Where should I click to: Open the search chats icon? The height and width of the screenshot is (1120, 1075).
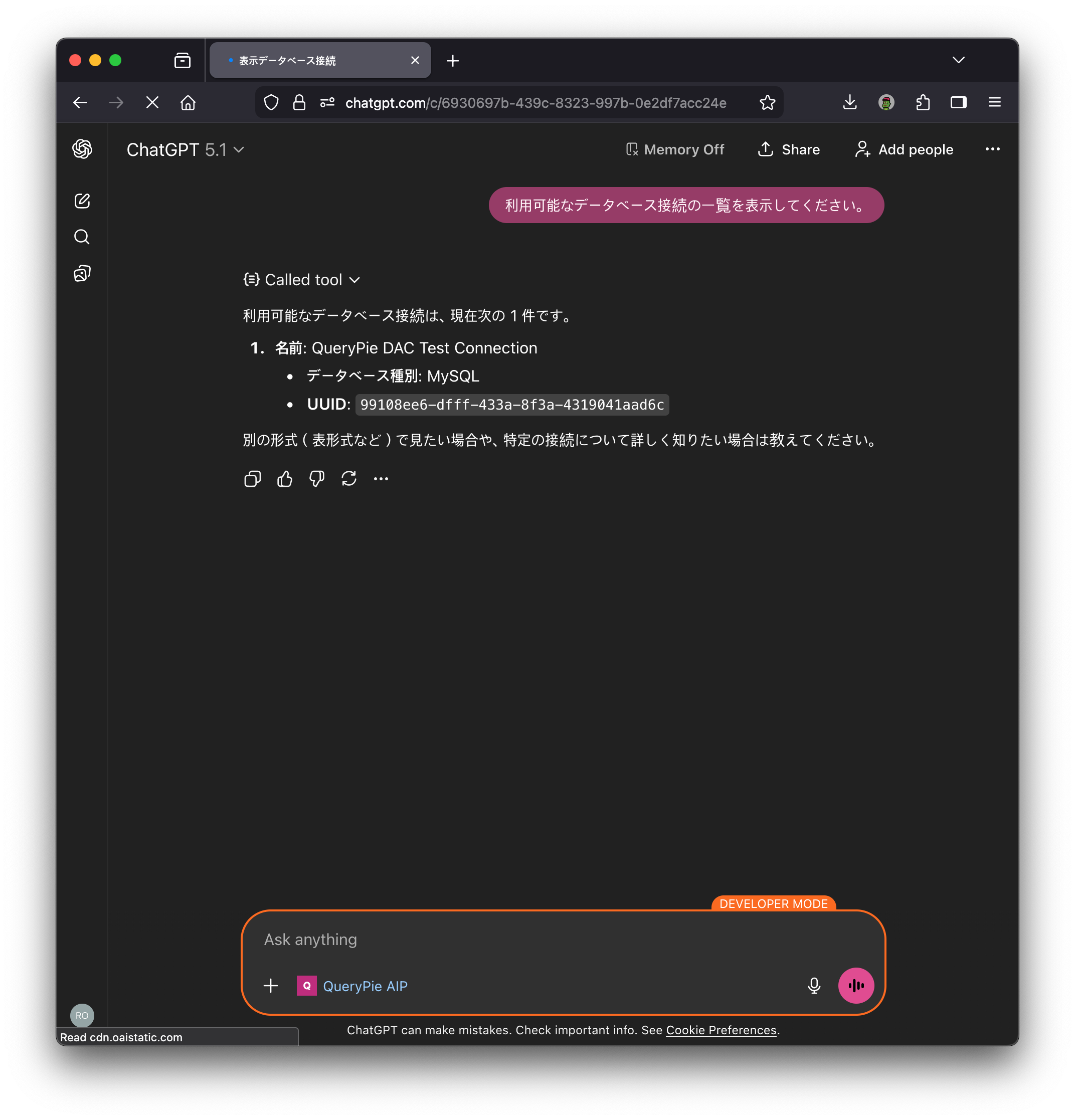pyautogui.click(x=82, y=237)
